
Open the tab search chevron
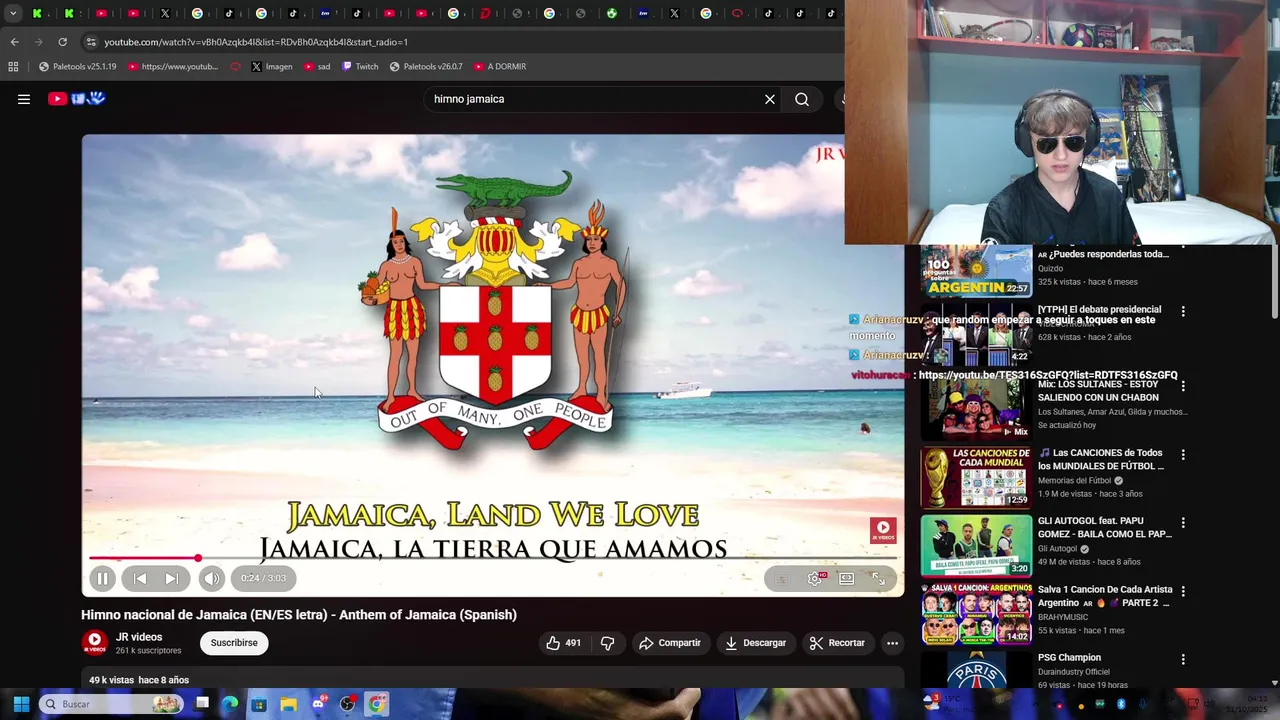pos(13,14)
